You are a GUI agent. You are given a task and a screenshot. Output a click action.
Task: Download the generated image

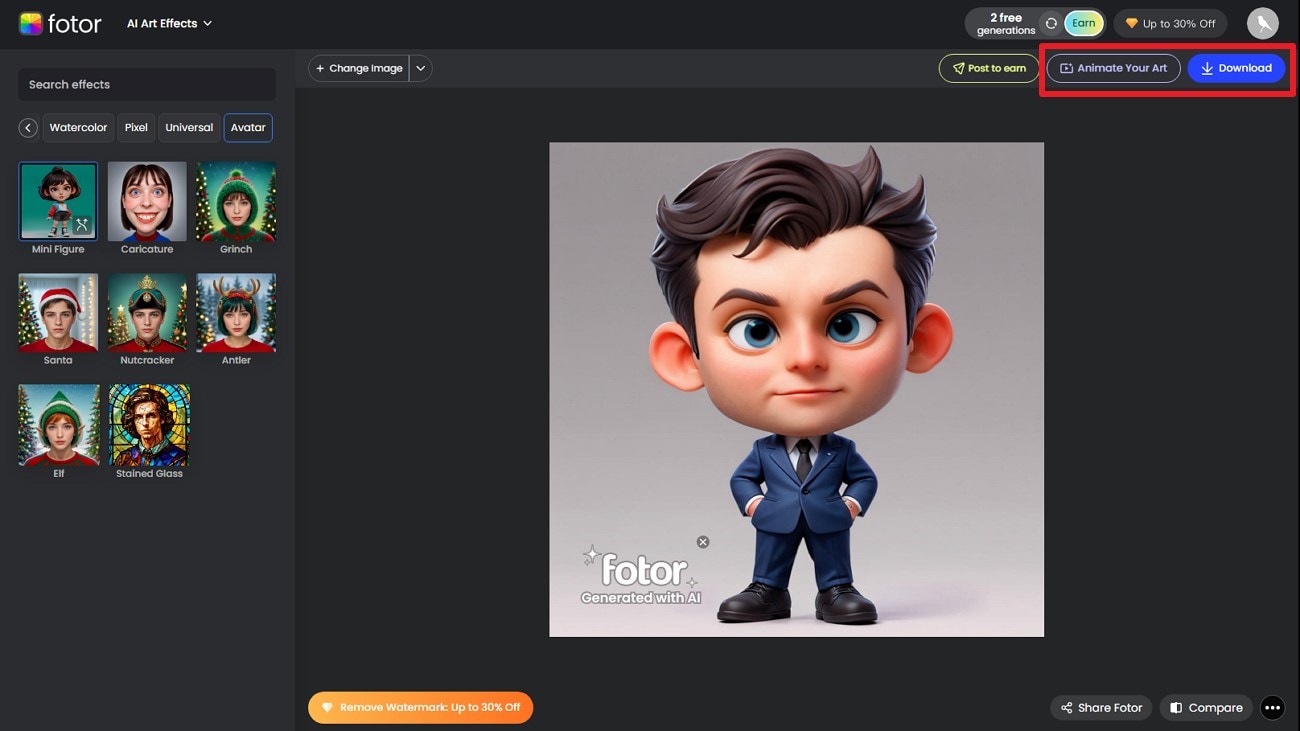click(x=1236, y=68)
